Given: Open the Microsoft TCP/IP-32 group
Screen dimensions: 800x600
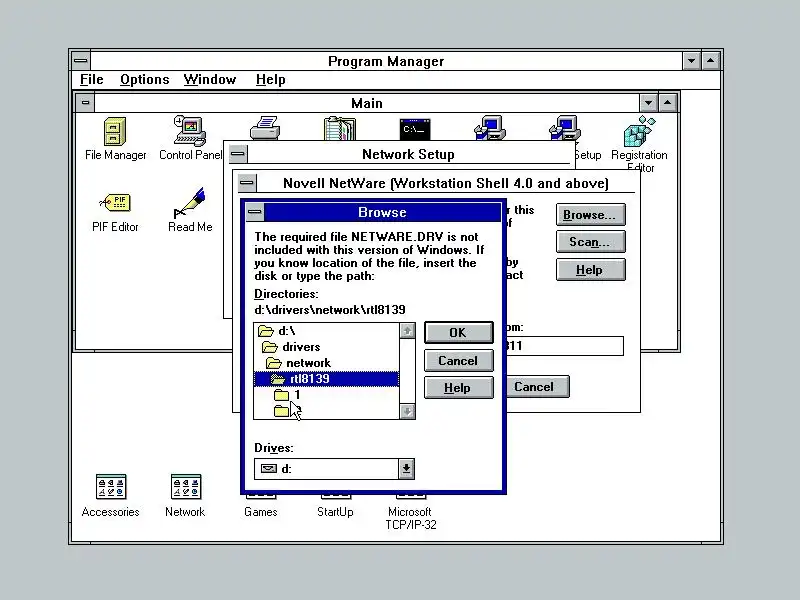Looking at the screenshot, I should (410, 518).
